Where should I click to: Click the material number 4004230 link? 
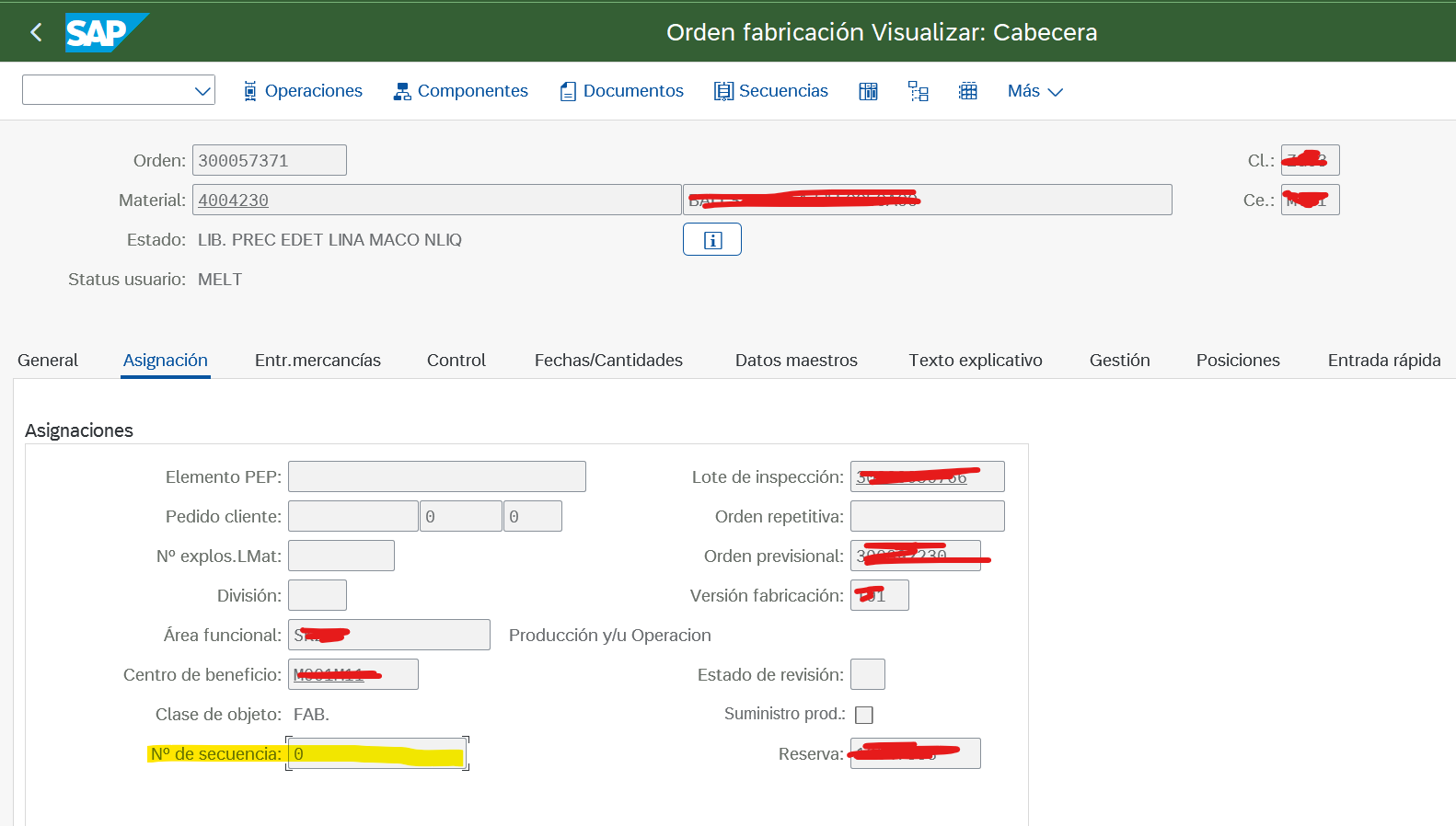234,201
